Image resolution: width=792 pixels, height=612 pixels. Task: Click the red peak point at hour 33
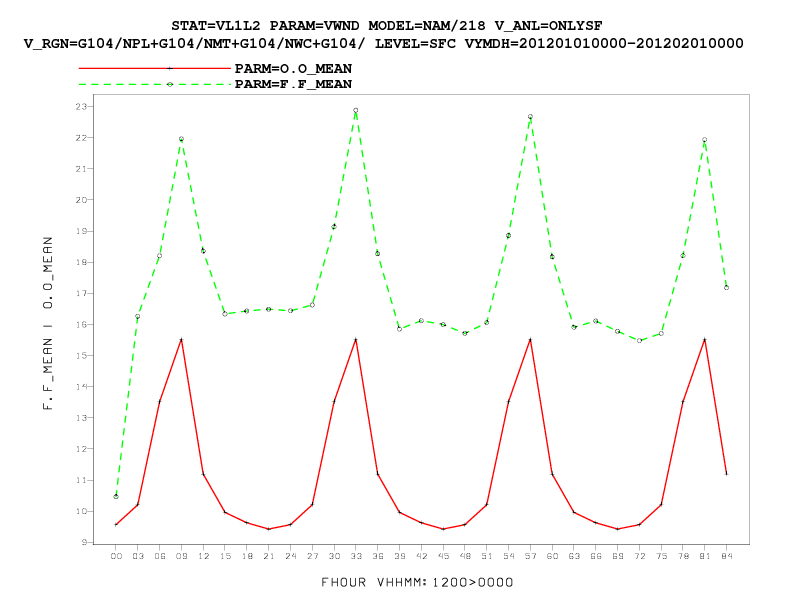click(356, 340)
